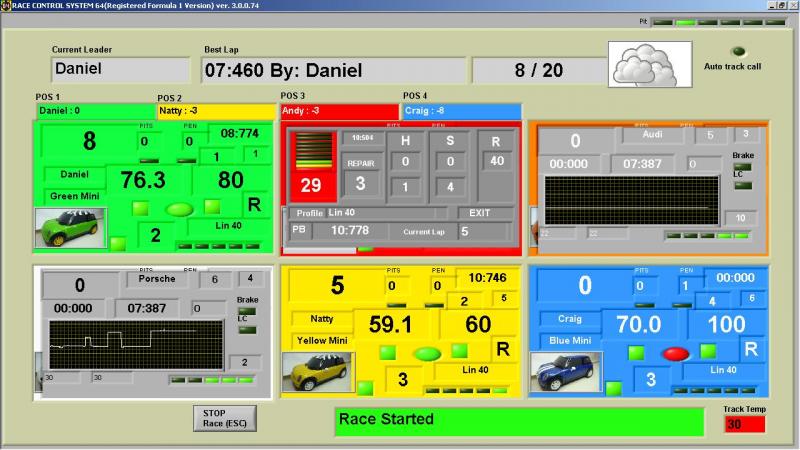This screenshot has height=450, width=800.
Task: Click the green oval light in Daniel's panel
Action: click(180, 209)
